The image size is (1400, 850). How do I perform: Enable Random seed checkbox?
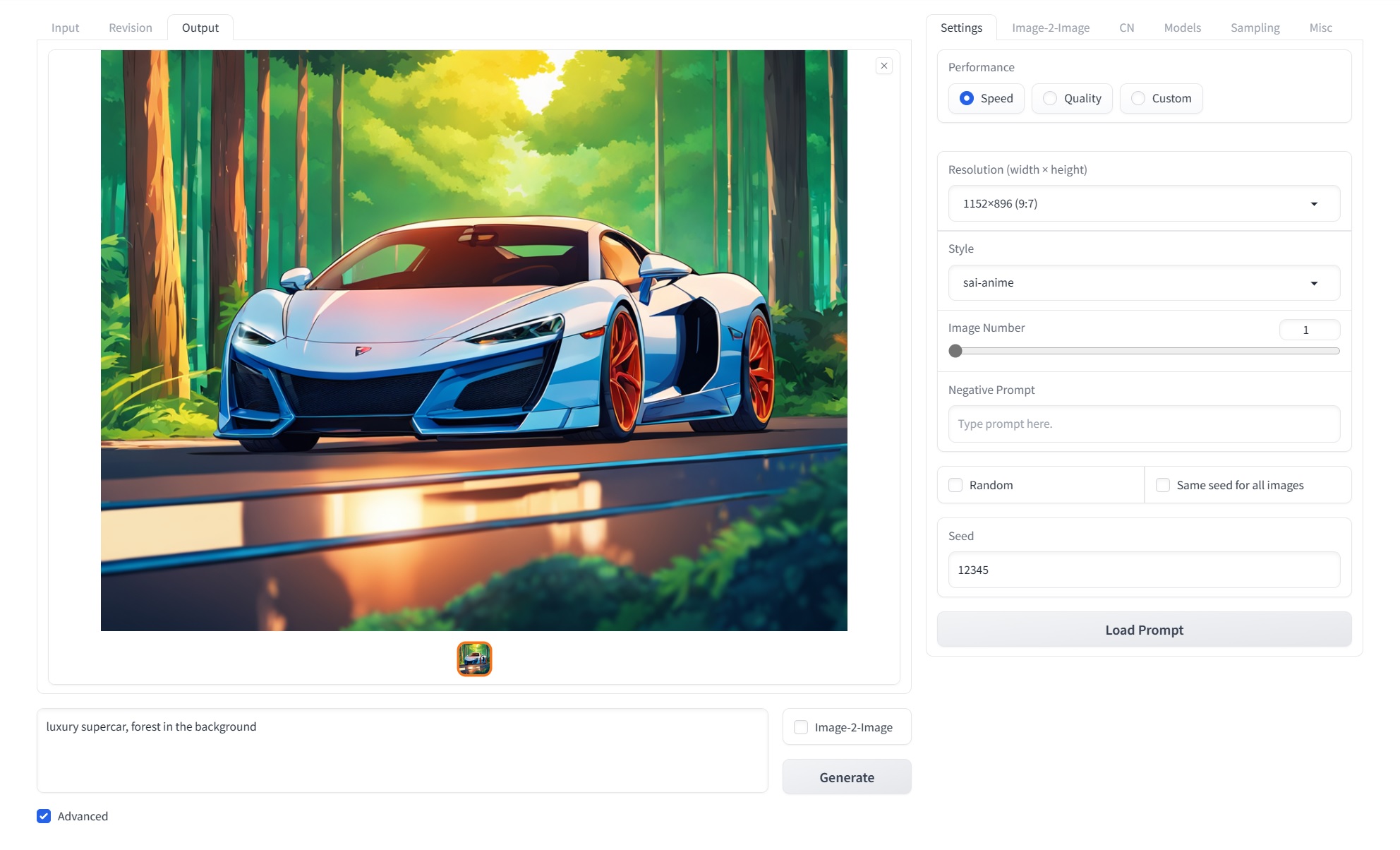[955, 485]
